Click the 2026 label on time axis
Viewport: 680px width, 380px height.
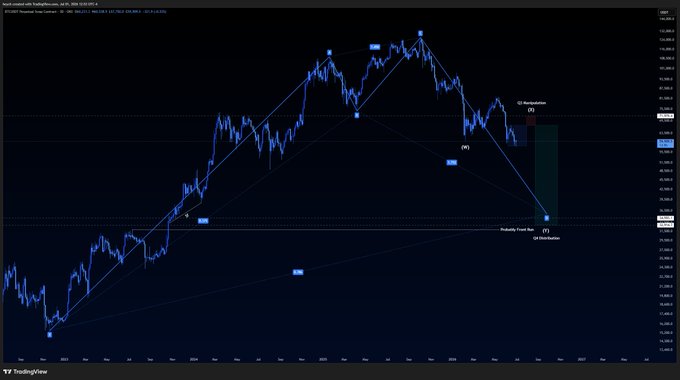coord(452,360)
